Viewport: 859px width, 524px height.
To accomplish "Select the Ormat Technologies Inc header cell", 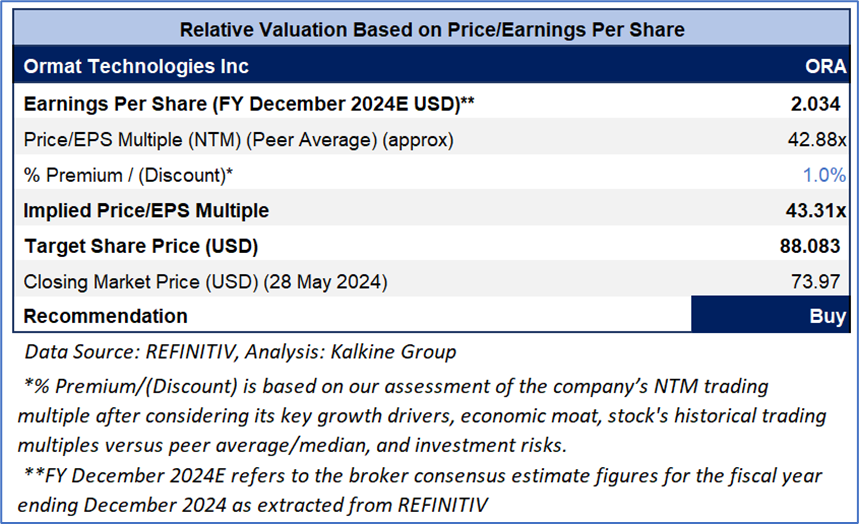I will coord(136,67).
